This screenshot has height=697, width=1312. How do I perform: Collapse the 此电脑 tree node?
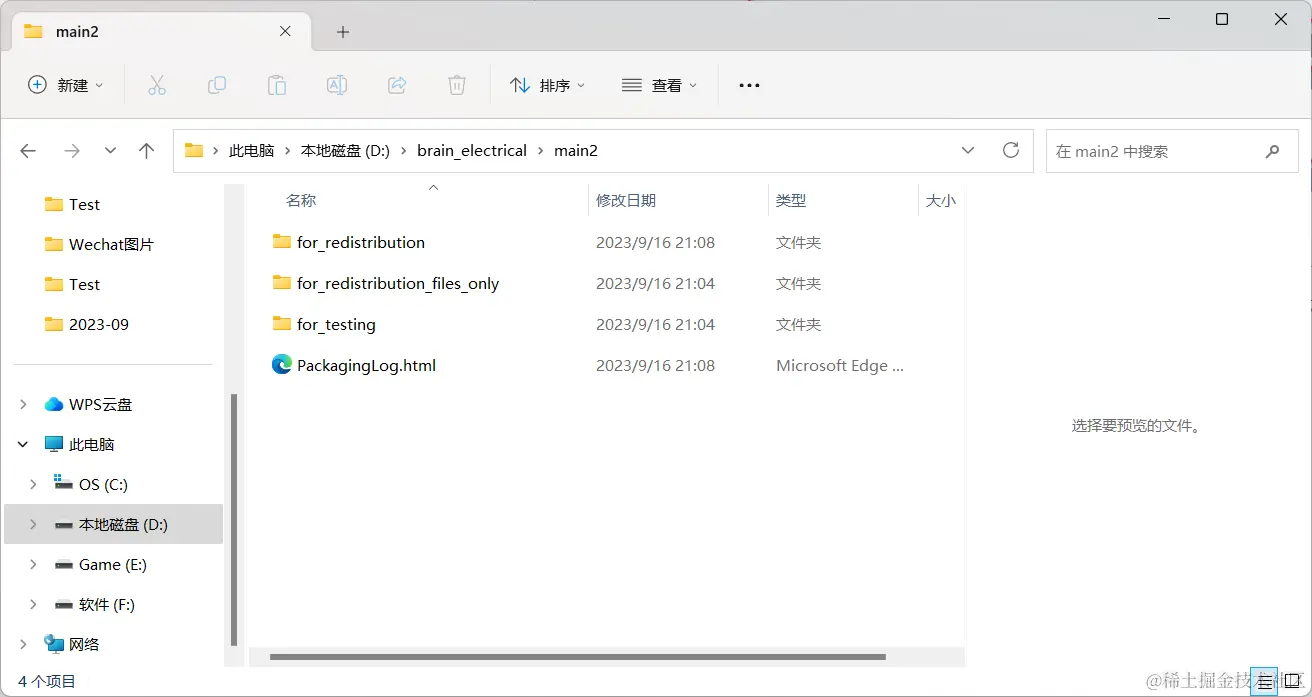click(24, 444)
